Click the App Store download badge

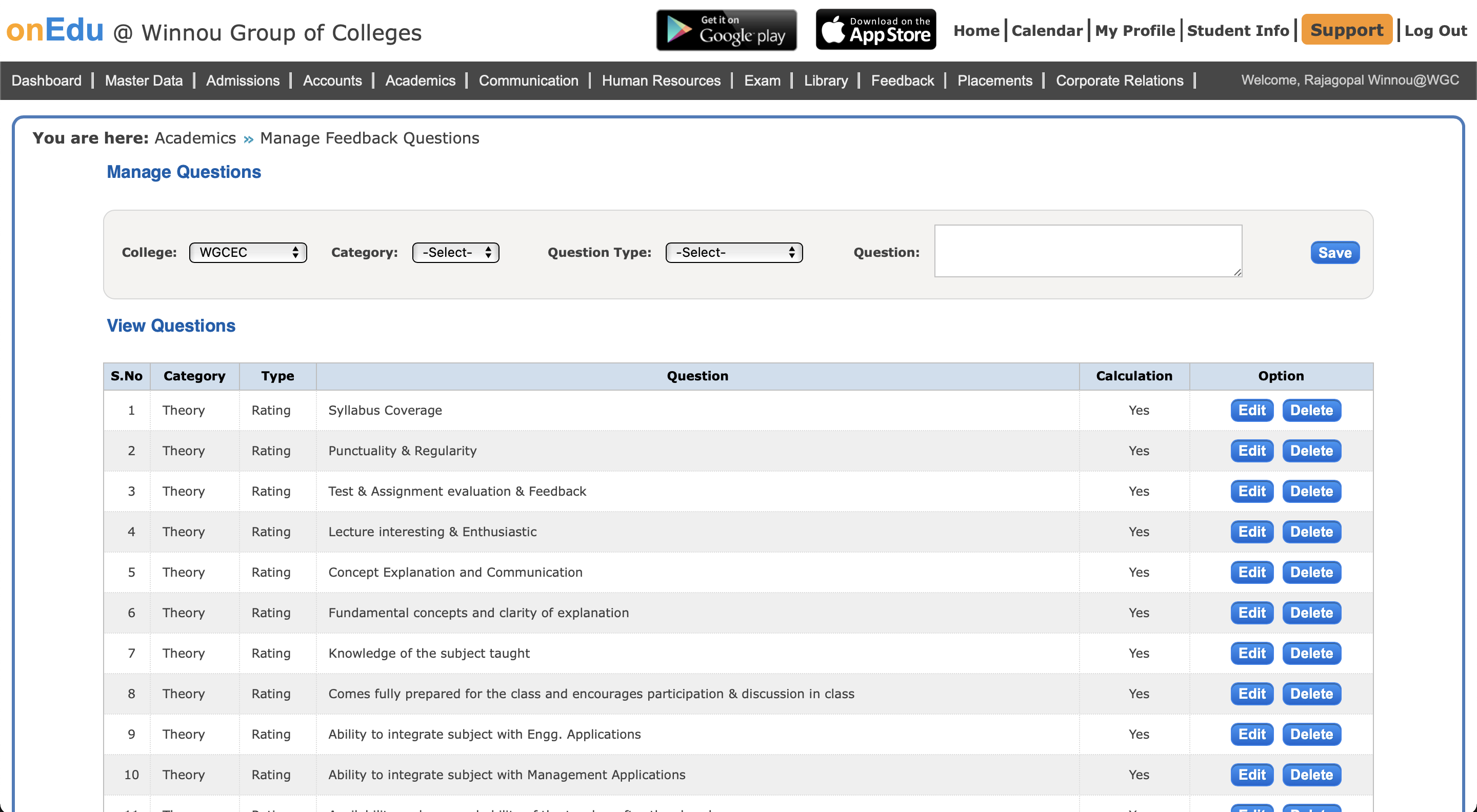[x=875, y=30]
